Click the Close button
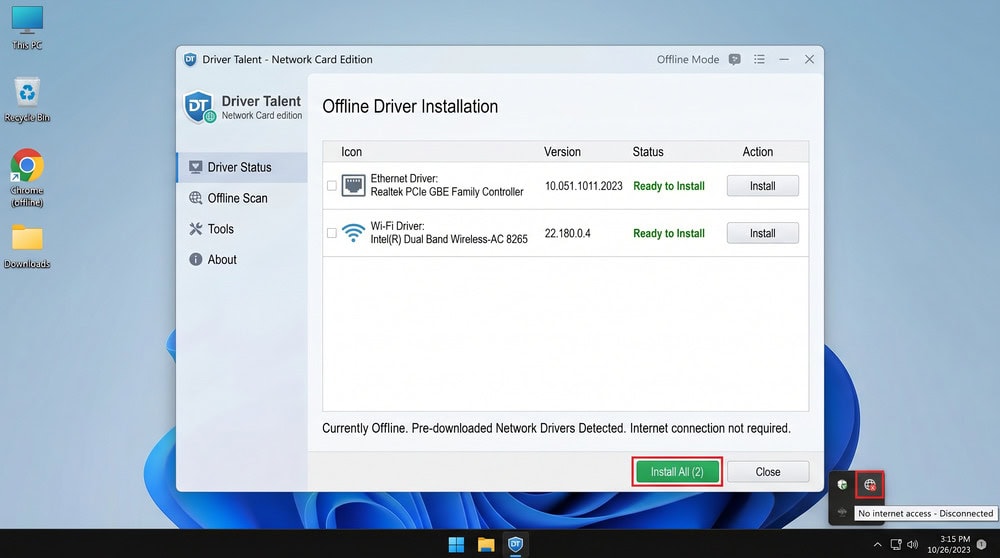 768,471
